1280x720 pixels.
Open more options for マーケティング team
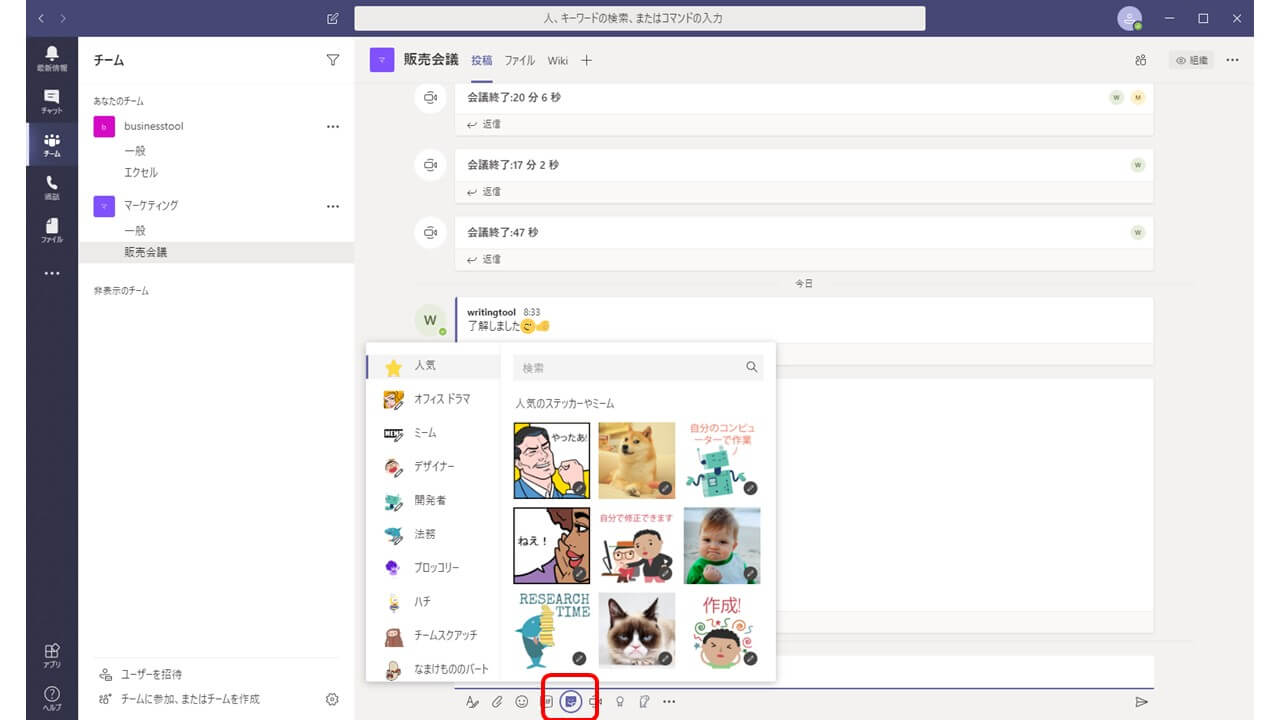(x=333, y=206)
